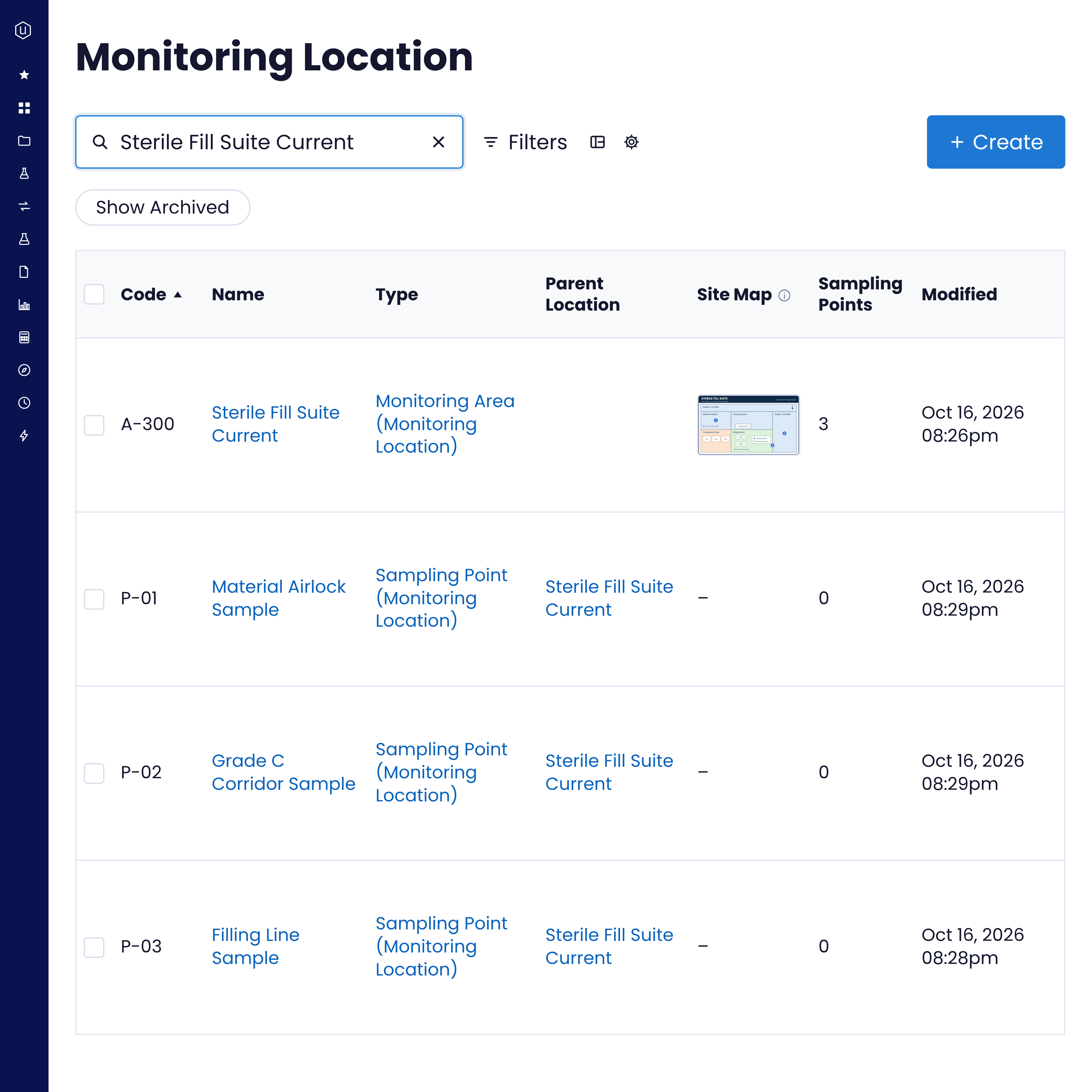Open Material Airlock Sample link
The height and width of the screenshot is (1092, 1092).
point(278,598)
